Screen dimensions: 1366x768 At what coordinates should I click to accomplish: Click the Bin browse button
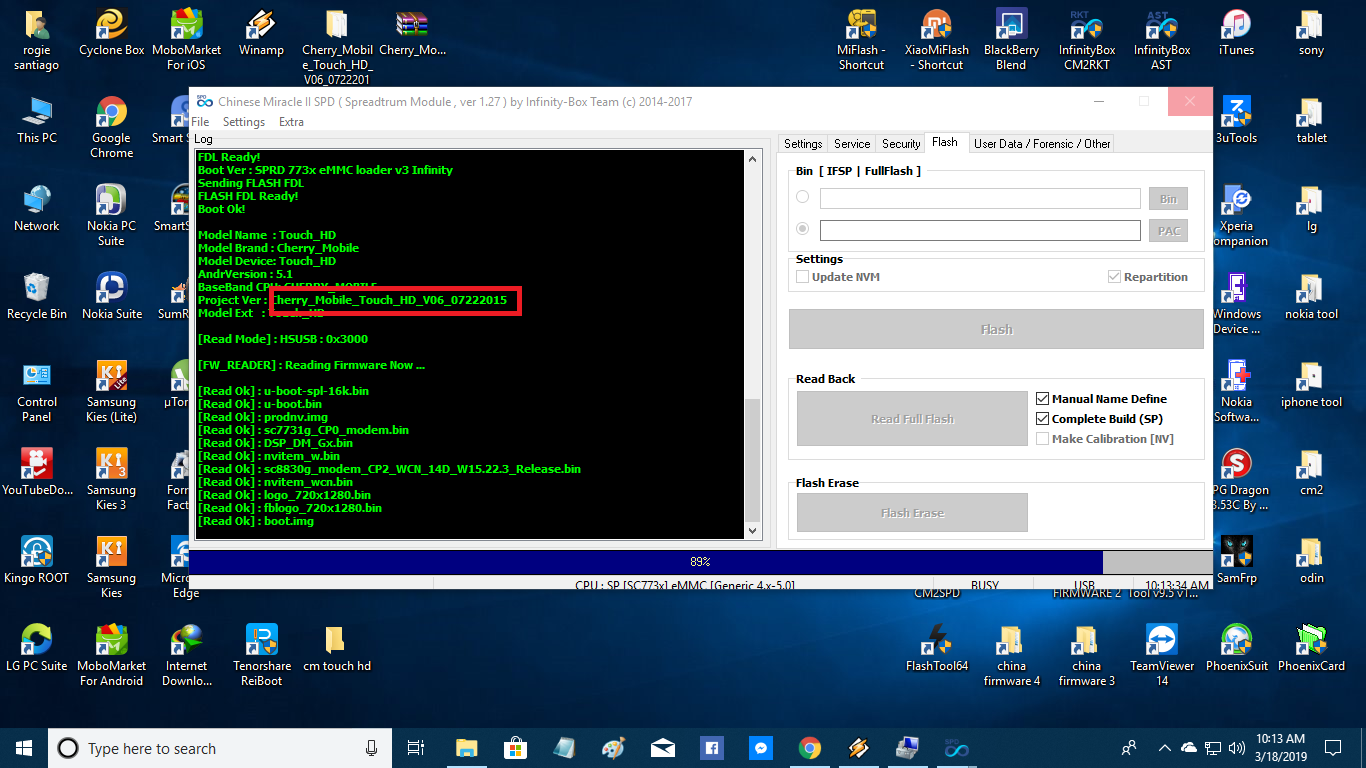[1168, 199]
